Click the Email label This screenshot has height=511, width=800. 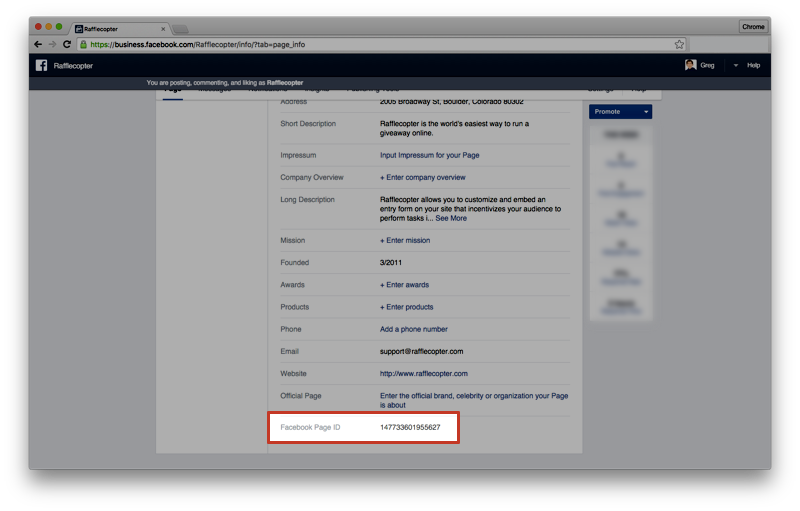(x=289, y=351)
